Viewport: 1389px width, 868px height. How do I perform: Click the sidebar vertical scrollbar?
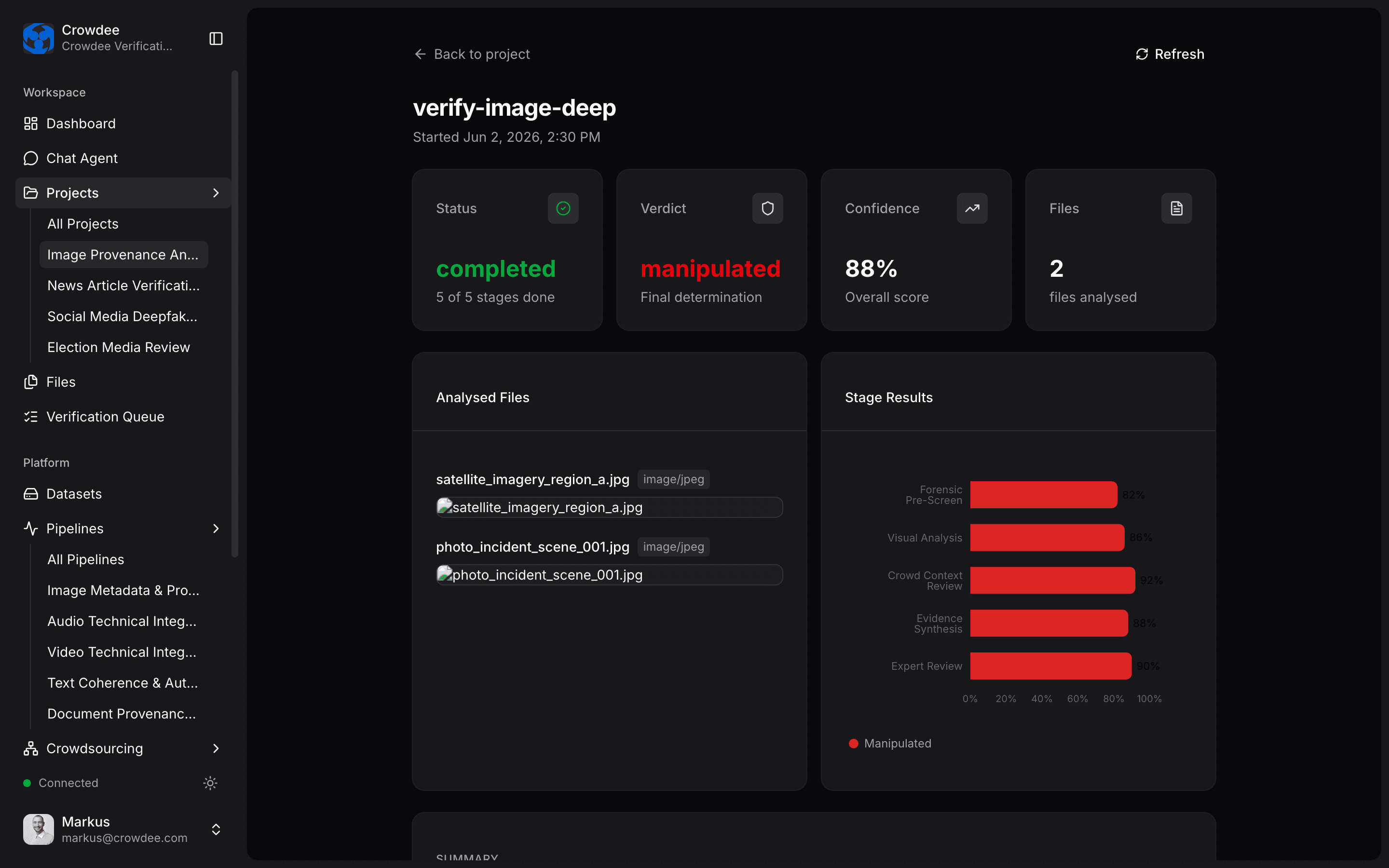[x=234, y=313]
